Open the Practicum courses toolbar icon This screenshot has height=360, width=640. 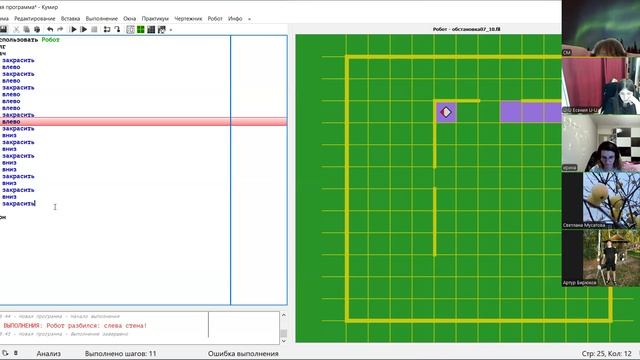162,29
